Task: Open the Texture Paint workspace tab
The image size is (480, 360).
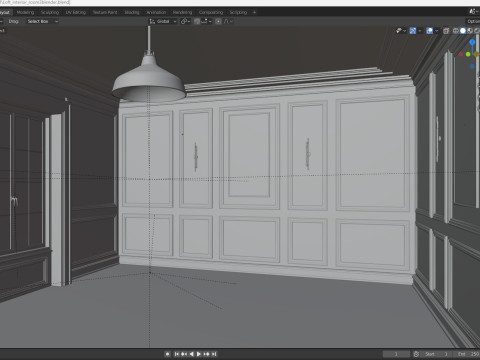Action: pos(105,12)
